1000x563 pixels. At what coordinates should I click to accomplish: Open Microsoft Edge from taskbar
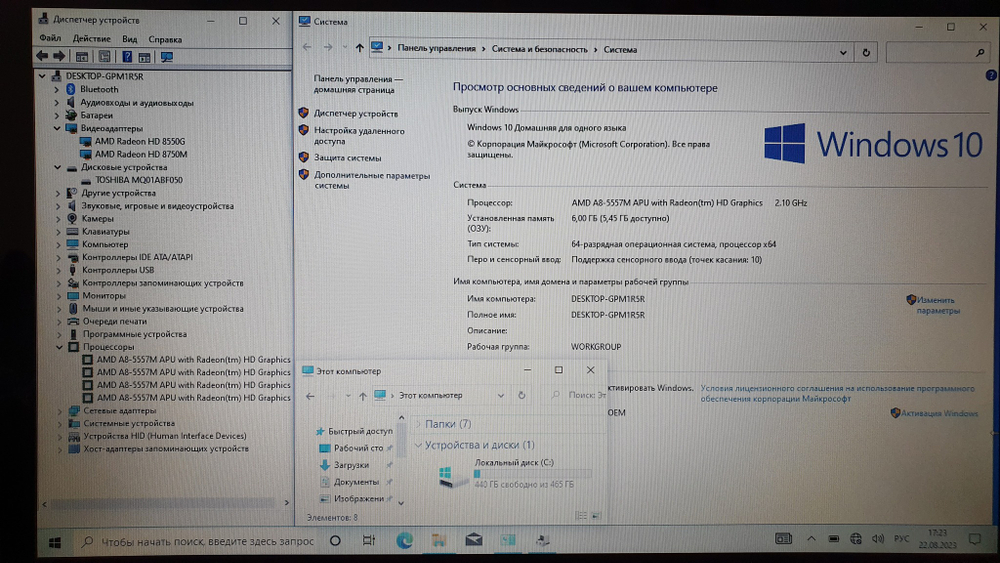[x=404, y=541]
